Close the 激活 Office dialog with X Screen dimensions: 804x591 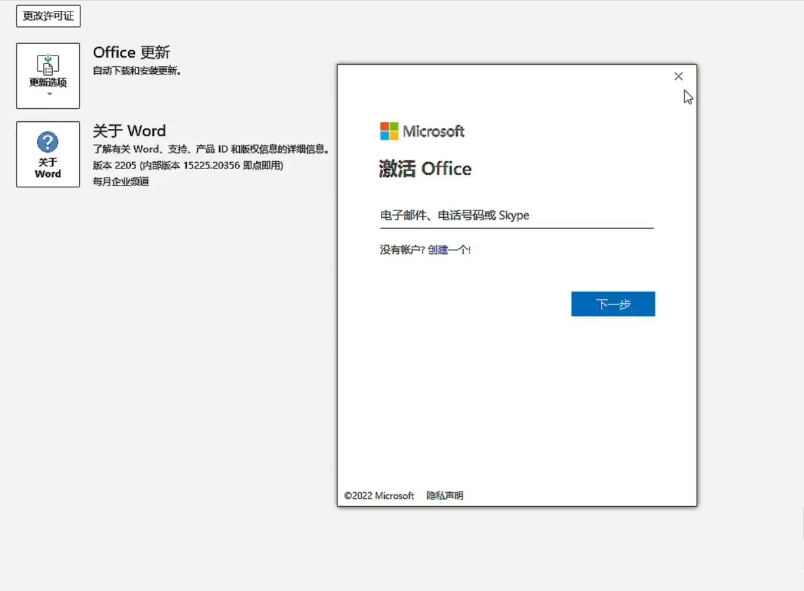click(x=678, y=77)
